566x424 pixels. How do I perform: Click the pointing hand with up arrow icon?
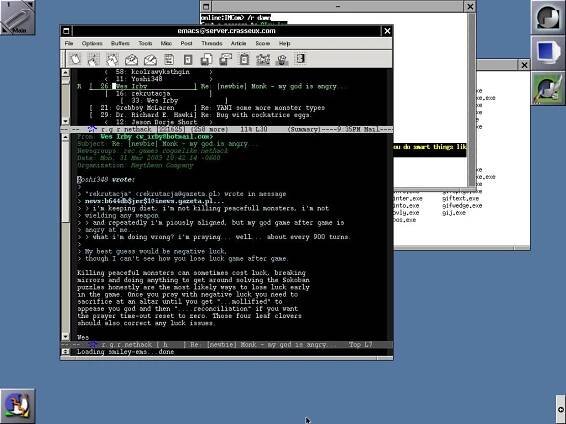tap(93, 59)
